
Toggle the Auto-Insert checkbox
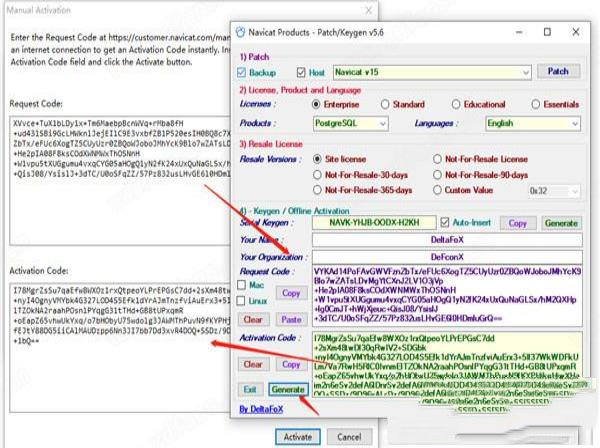(445, 222)
